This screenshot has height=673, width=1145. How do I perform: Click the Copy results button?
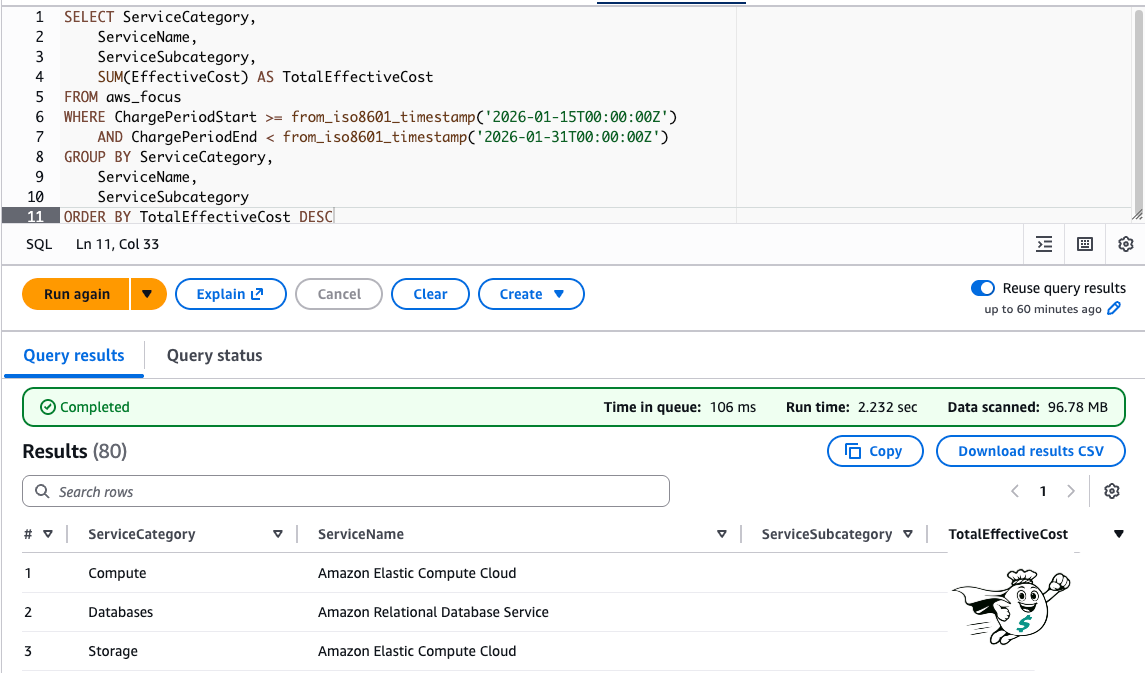[x=875, y=451]
